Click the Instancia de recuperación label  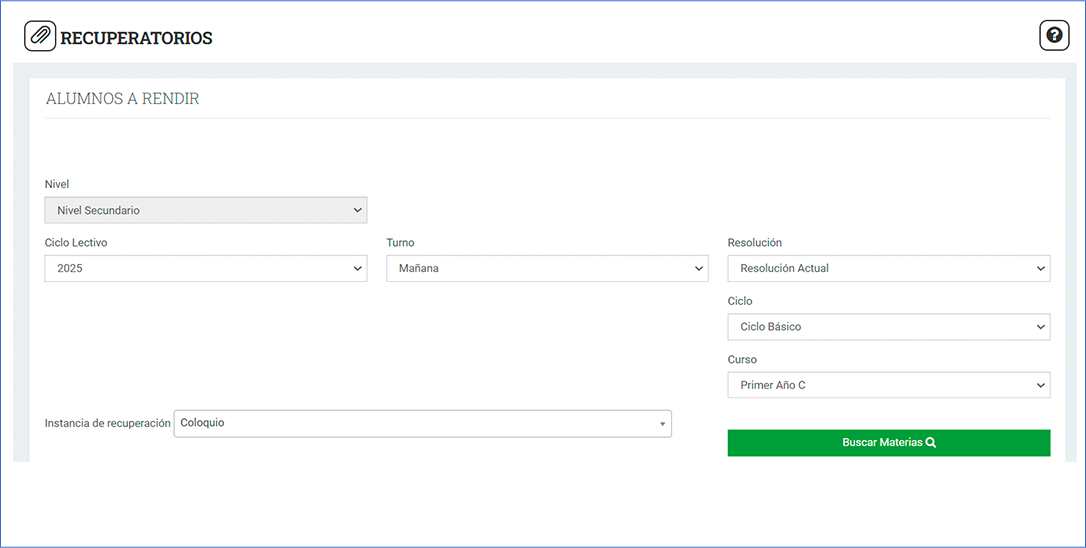(107, 423)
